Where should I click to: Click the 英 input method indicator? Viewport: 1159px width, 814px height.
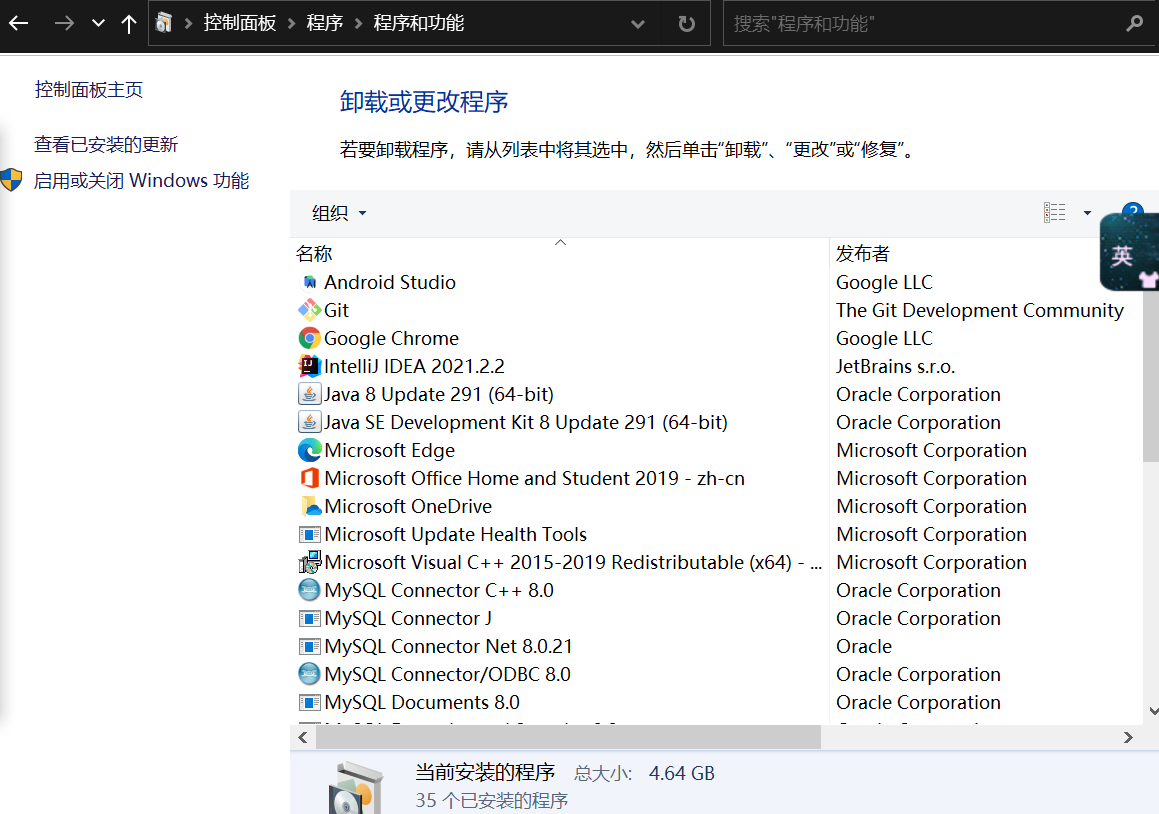[1122, 255]
